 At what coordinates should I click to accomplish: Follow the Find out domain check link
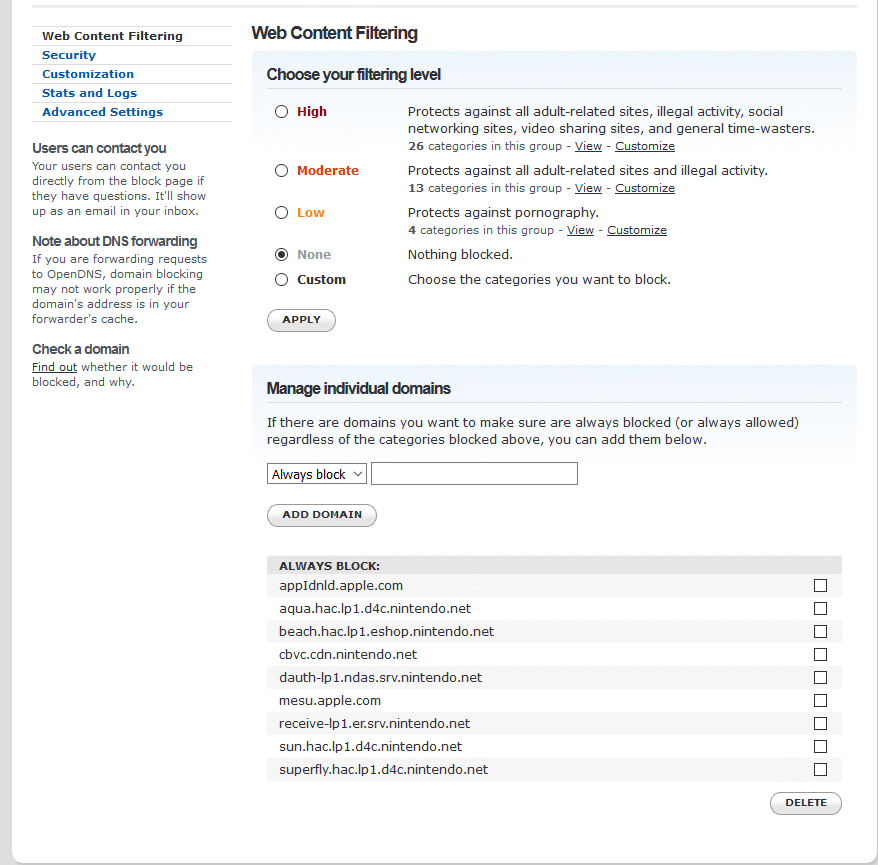coord(54,367)
